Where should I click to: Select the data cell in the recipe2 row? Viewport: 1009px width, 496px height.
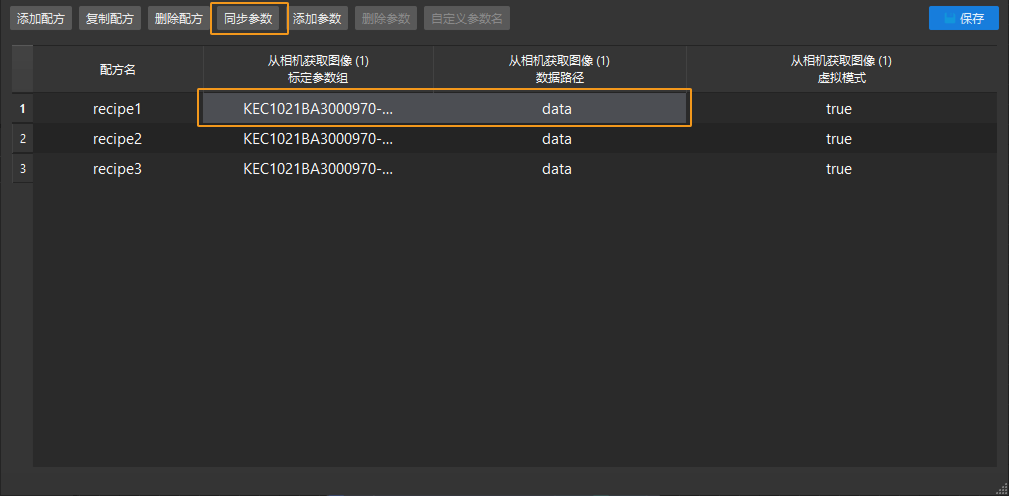(x=559, y=138)
